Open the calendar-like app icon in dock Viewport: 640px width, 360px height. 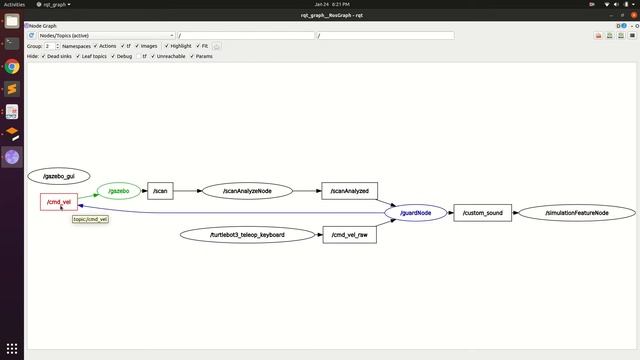[x=12, y=111]
